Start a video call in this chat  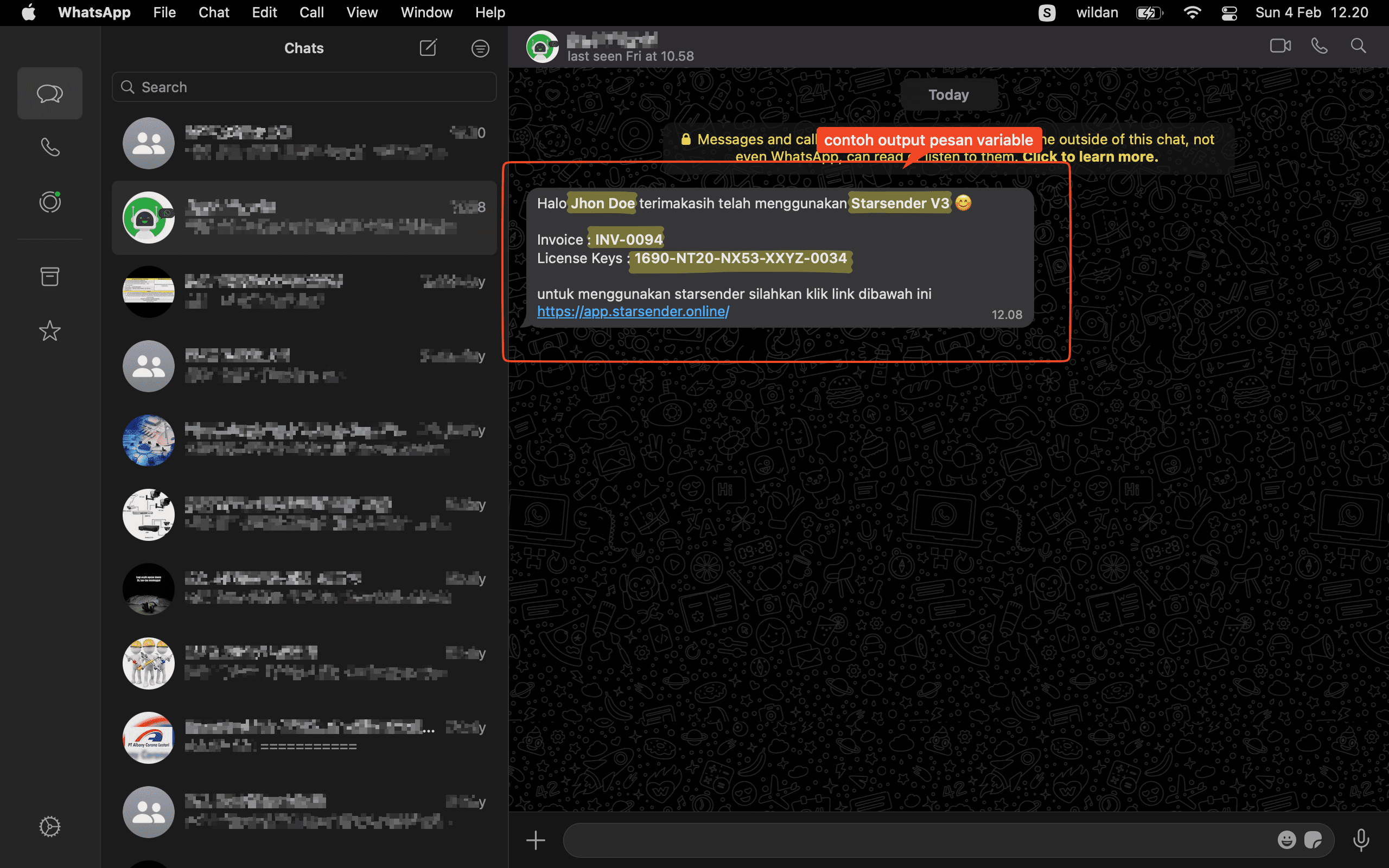tap(1280, 46)
